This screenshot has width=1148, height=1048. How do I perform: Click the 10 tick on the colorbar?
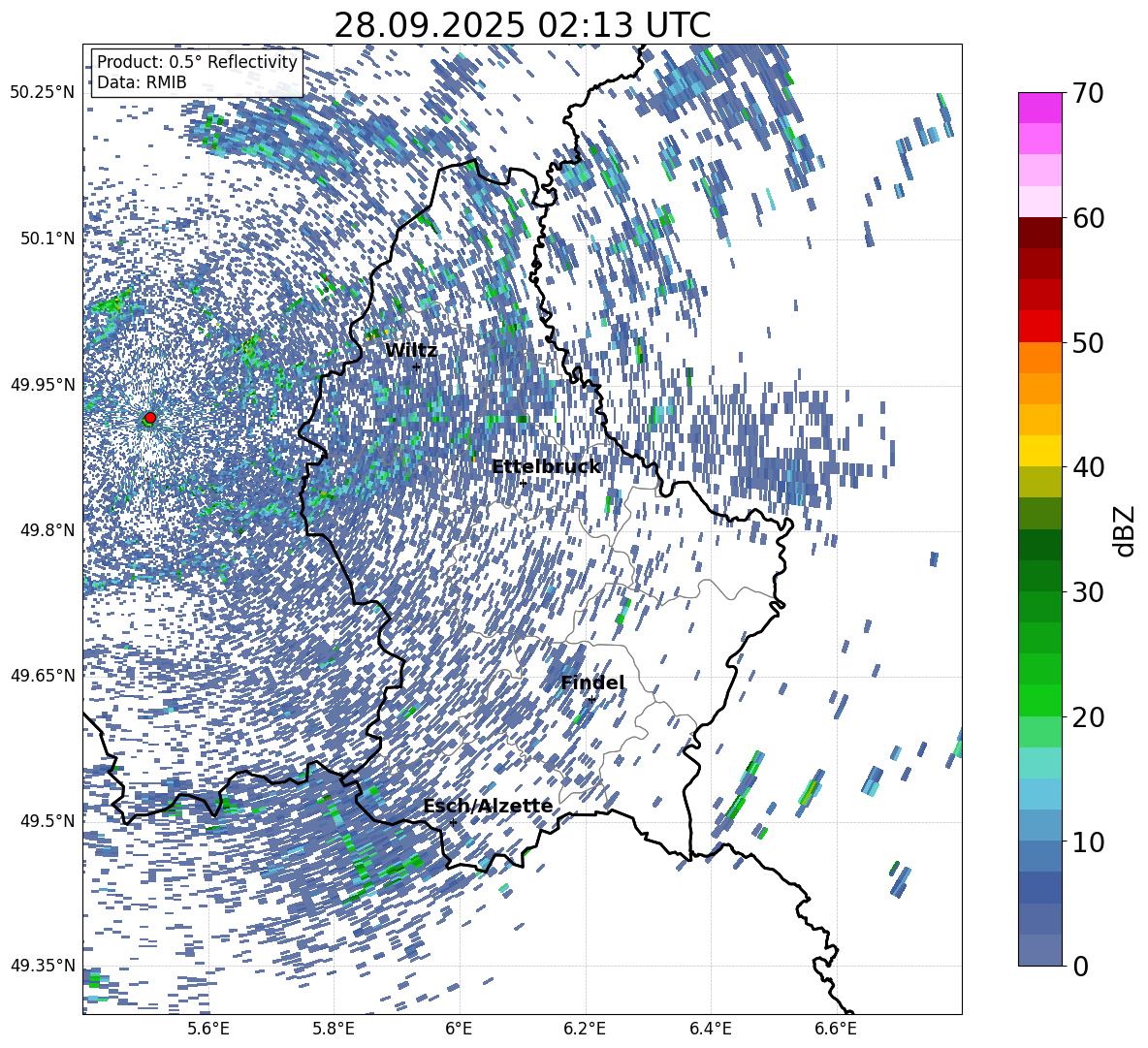1088,842
